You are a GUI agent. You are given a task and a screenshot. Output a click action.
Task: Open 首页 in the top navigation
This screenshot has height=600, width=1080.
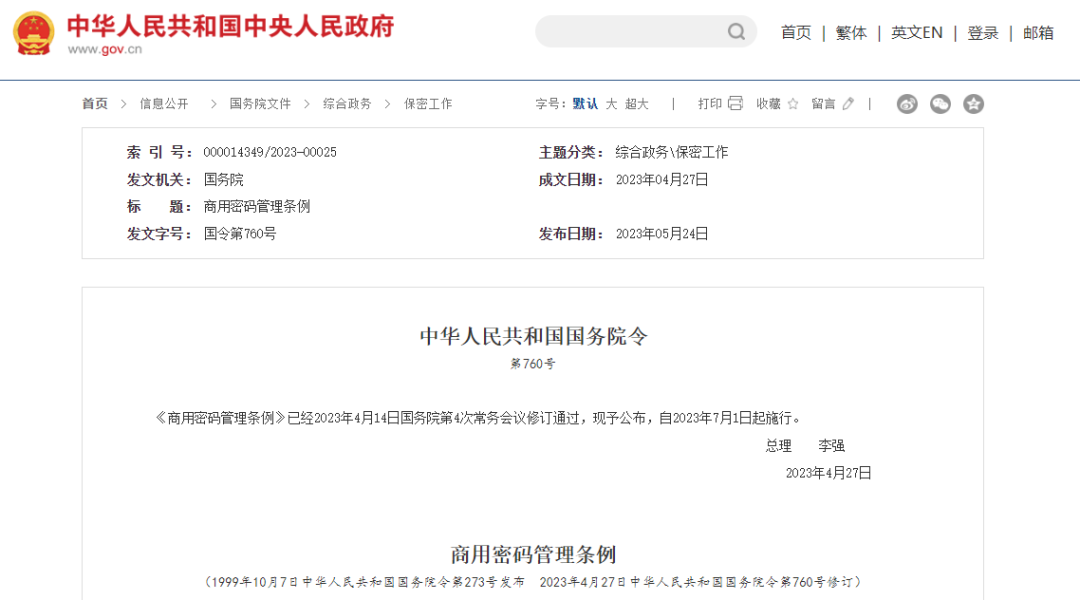point(796,33)
